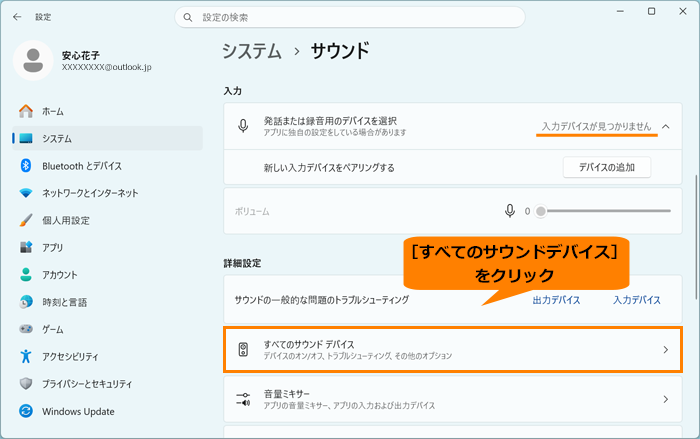Click in the 設定の検索 search box

pos(350,17)
